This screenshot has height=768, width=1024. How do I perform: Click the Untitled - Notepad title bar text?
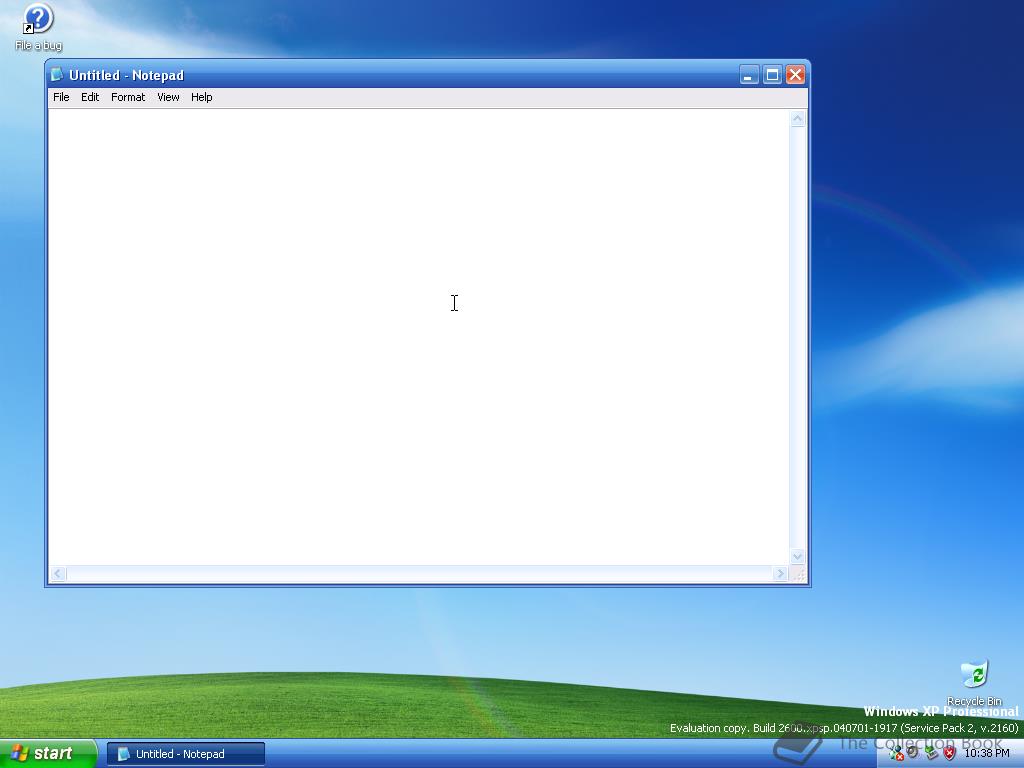127,75
